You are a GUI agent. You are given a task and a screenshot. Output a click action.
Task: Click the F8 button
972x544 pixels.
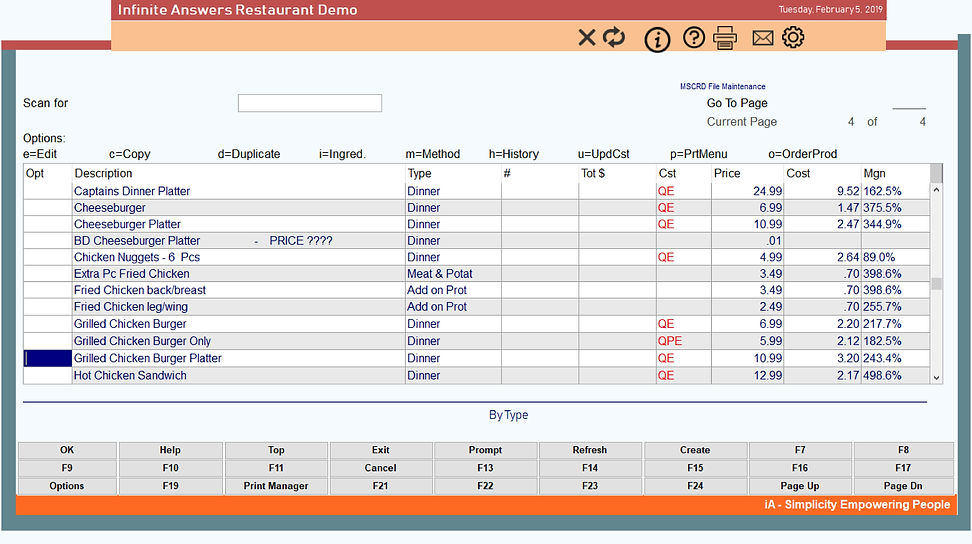point(903,450)
